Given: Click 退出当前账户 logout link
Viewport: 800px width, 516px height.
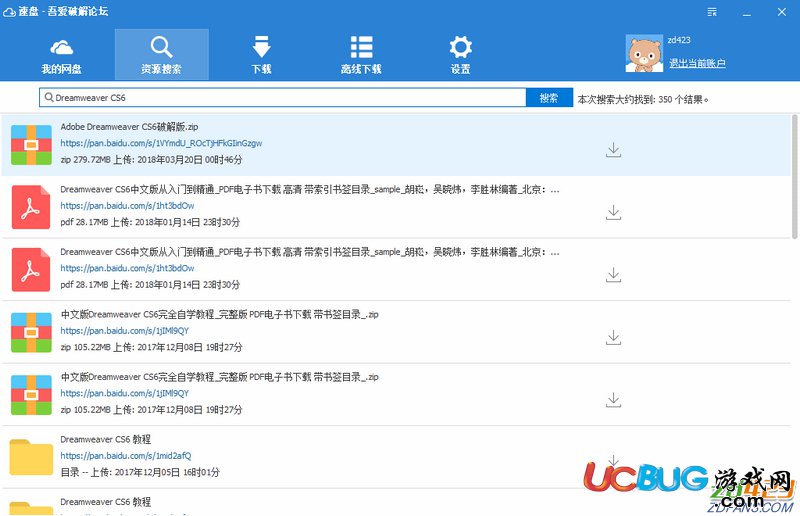Looking at the screenshot, I should pos(697,63).
